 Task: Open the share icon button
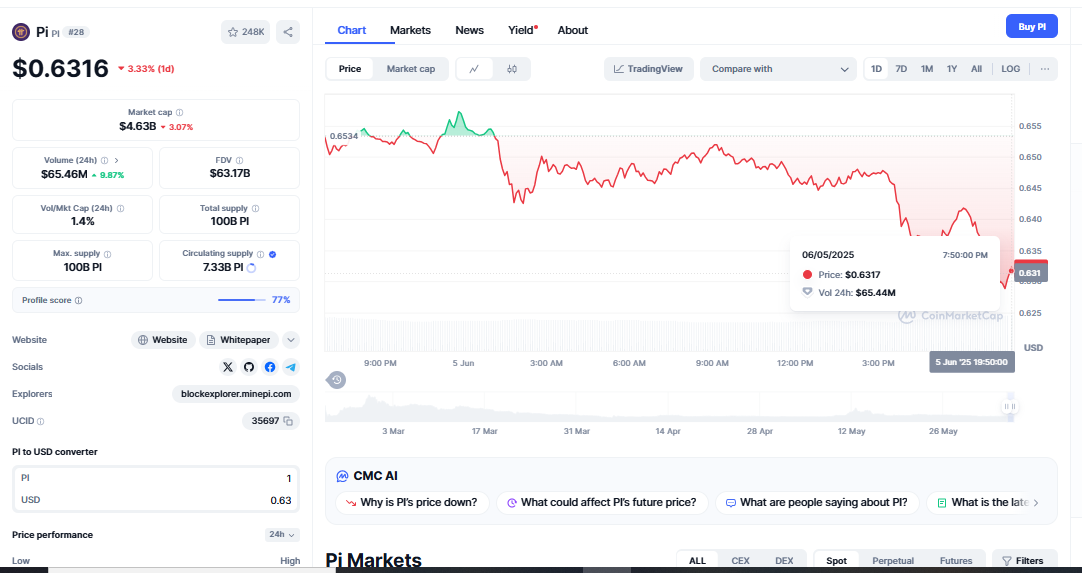point(288,32)
